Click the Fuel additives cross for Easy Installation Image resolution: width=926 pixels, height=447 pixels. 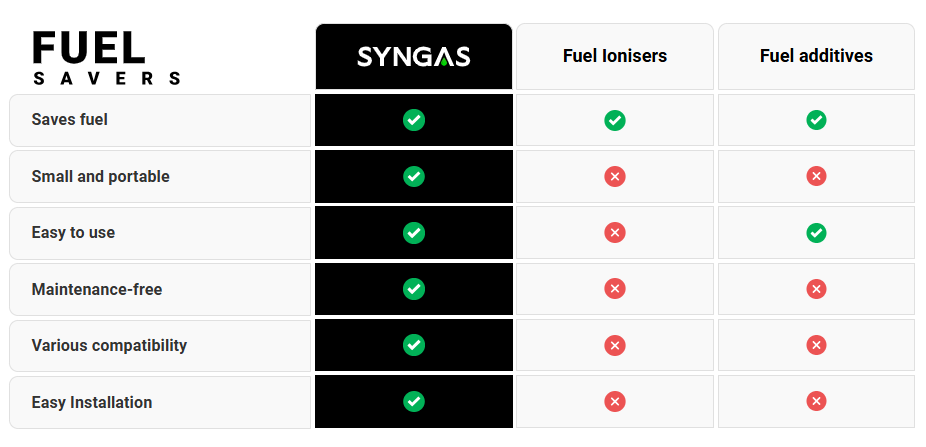816,402
